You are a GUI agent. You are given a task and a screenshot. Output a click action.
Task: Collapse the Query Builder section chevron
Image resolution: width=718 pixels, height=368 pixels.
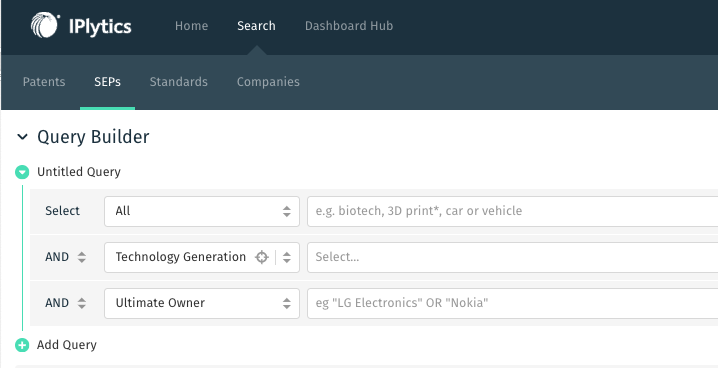[22, 137]
